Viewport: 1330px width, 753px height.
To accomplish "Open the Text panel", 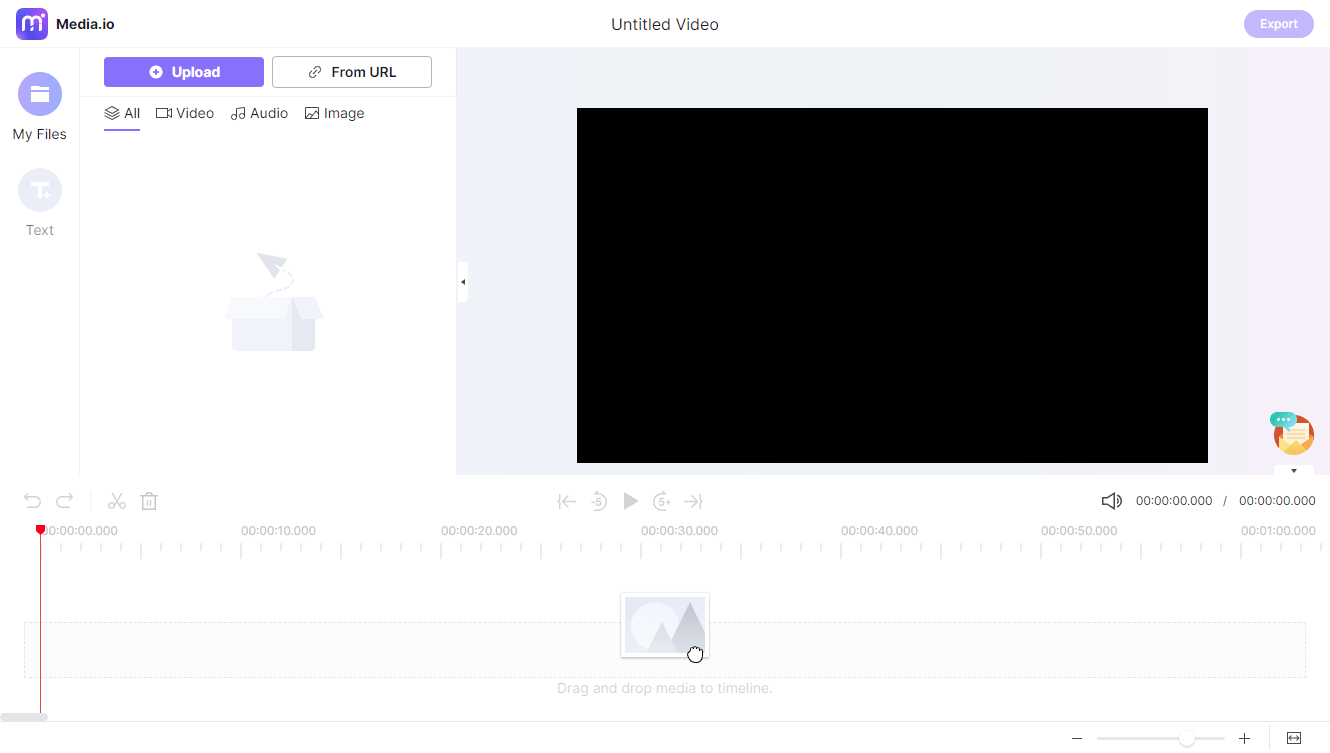I will [x=39, y=189].
